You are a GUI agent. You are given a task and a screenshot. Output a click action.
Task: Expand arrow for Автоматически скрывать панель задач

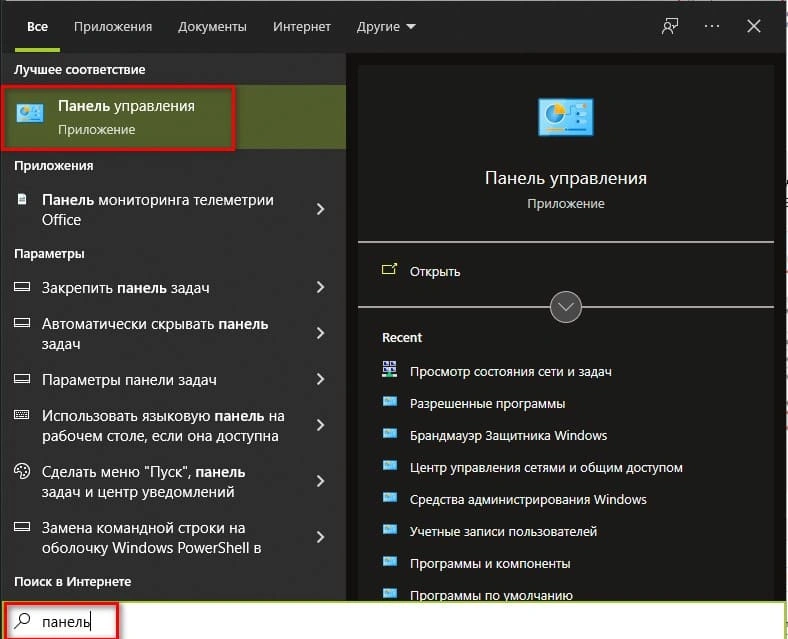[x=321, y=333]
